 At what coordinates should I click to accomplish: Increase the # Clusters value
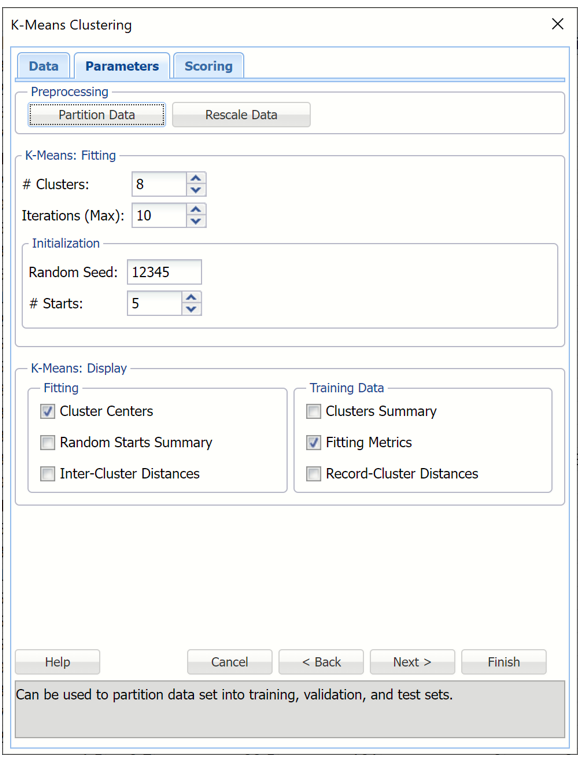tap(196, 178)
